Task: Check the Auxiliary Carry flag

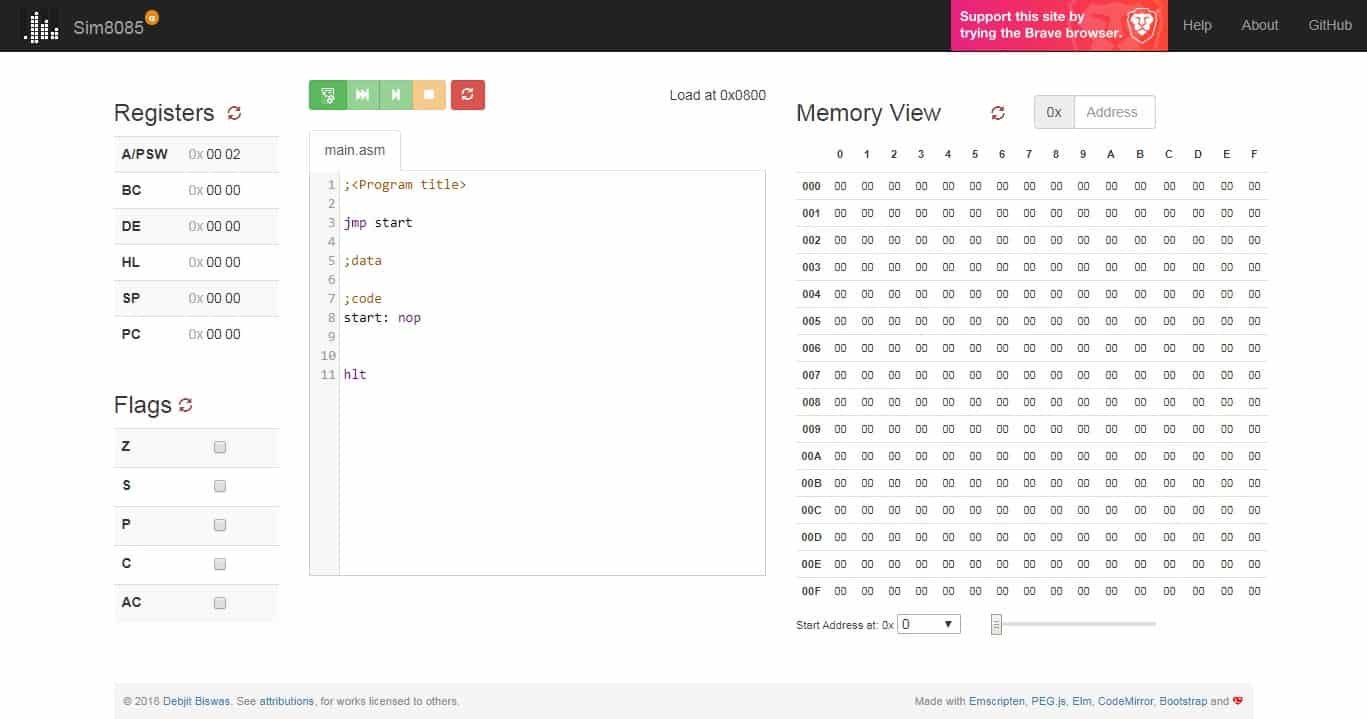Action: coord(219,602)
